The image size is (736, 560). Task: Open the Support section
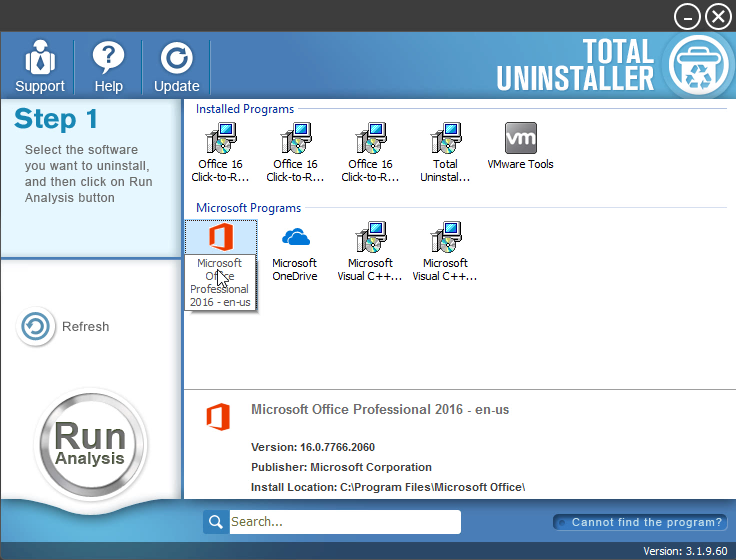[x=40, y=67]
